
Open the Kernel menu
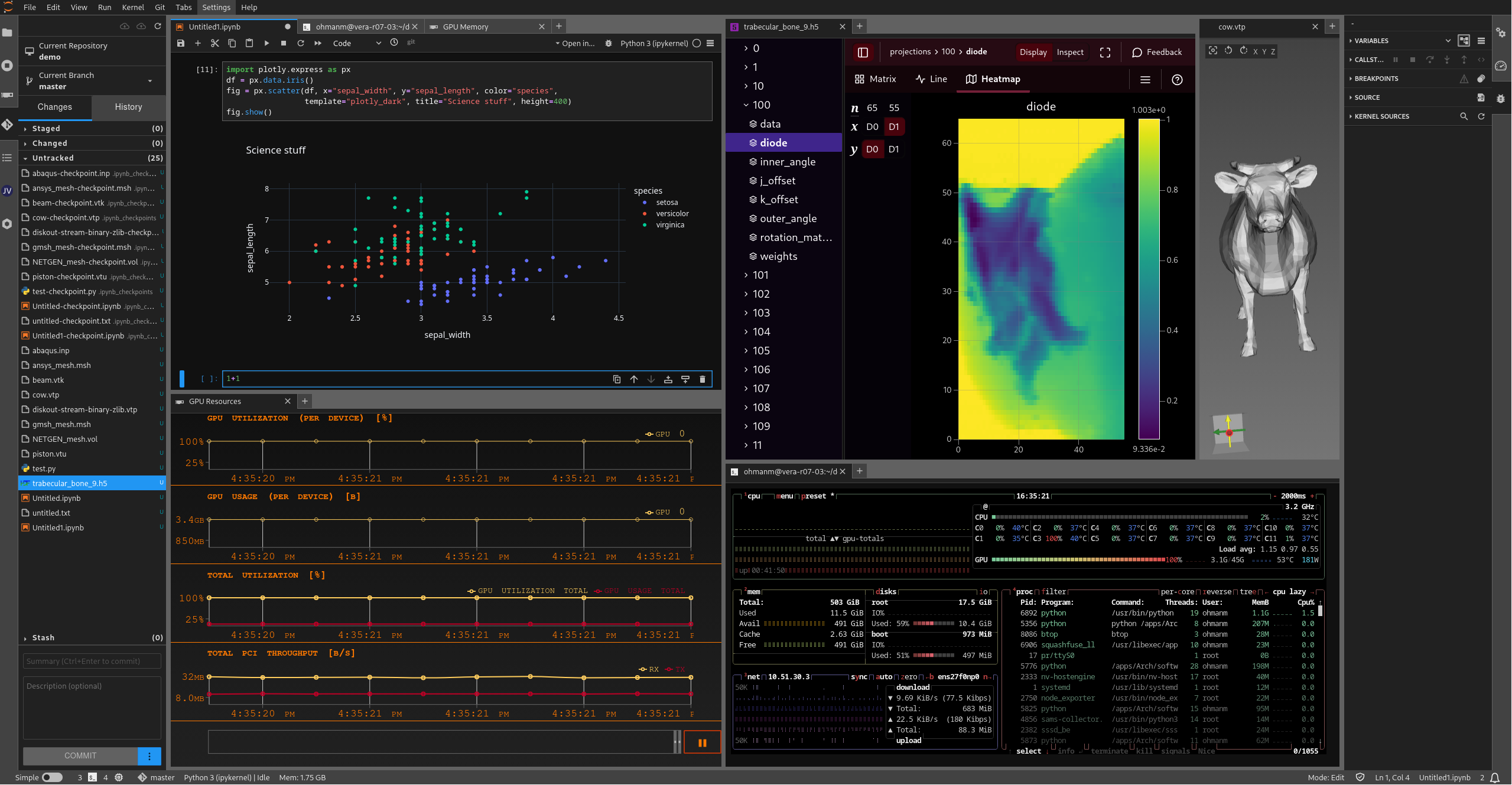point(133,7)
